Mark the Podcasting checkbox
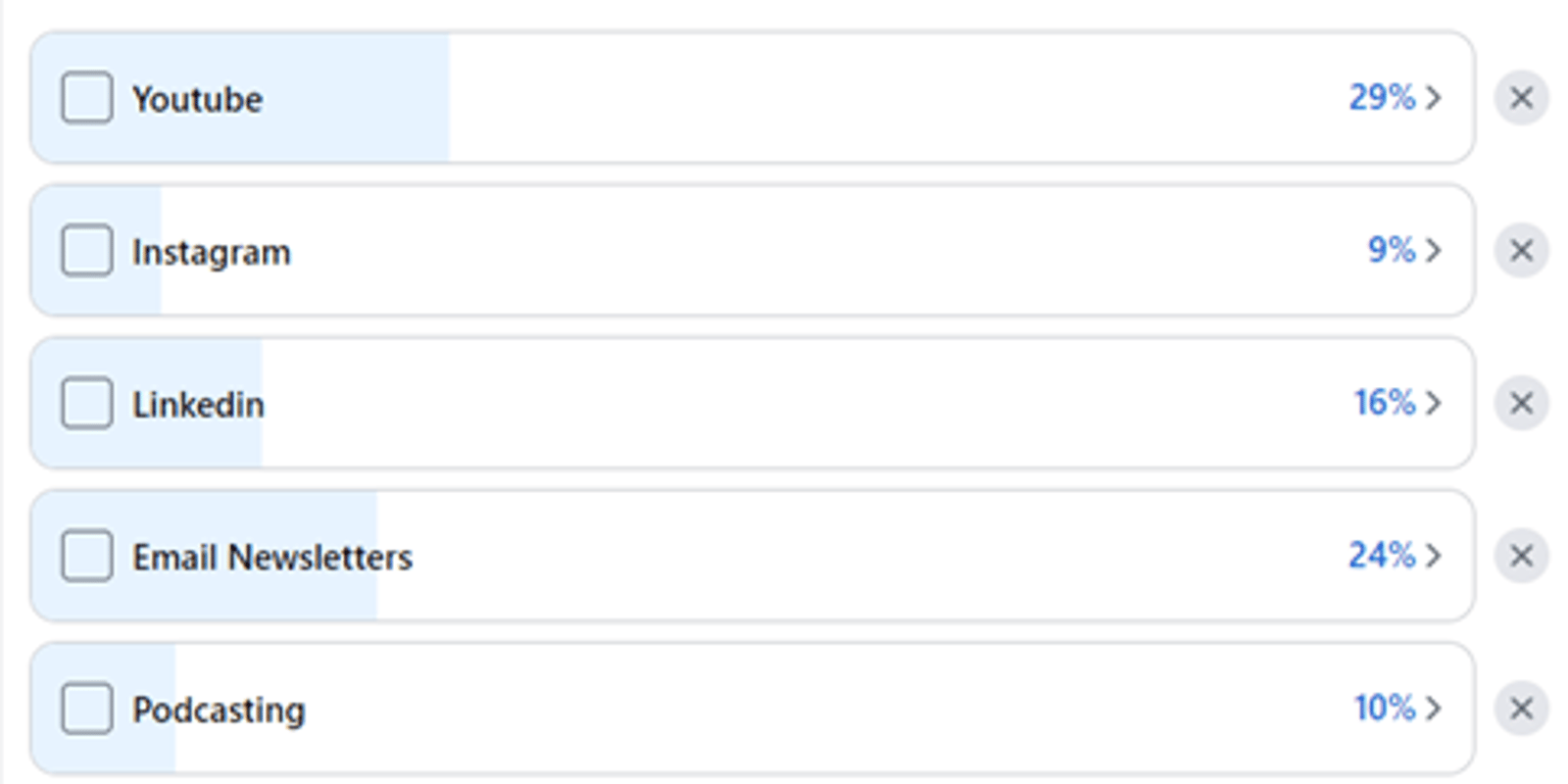This screenshot has width=1568, height=784. point(87,708)
